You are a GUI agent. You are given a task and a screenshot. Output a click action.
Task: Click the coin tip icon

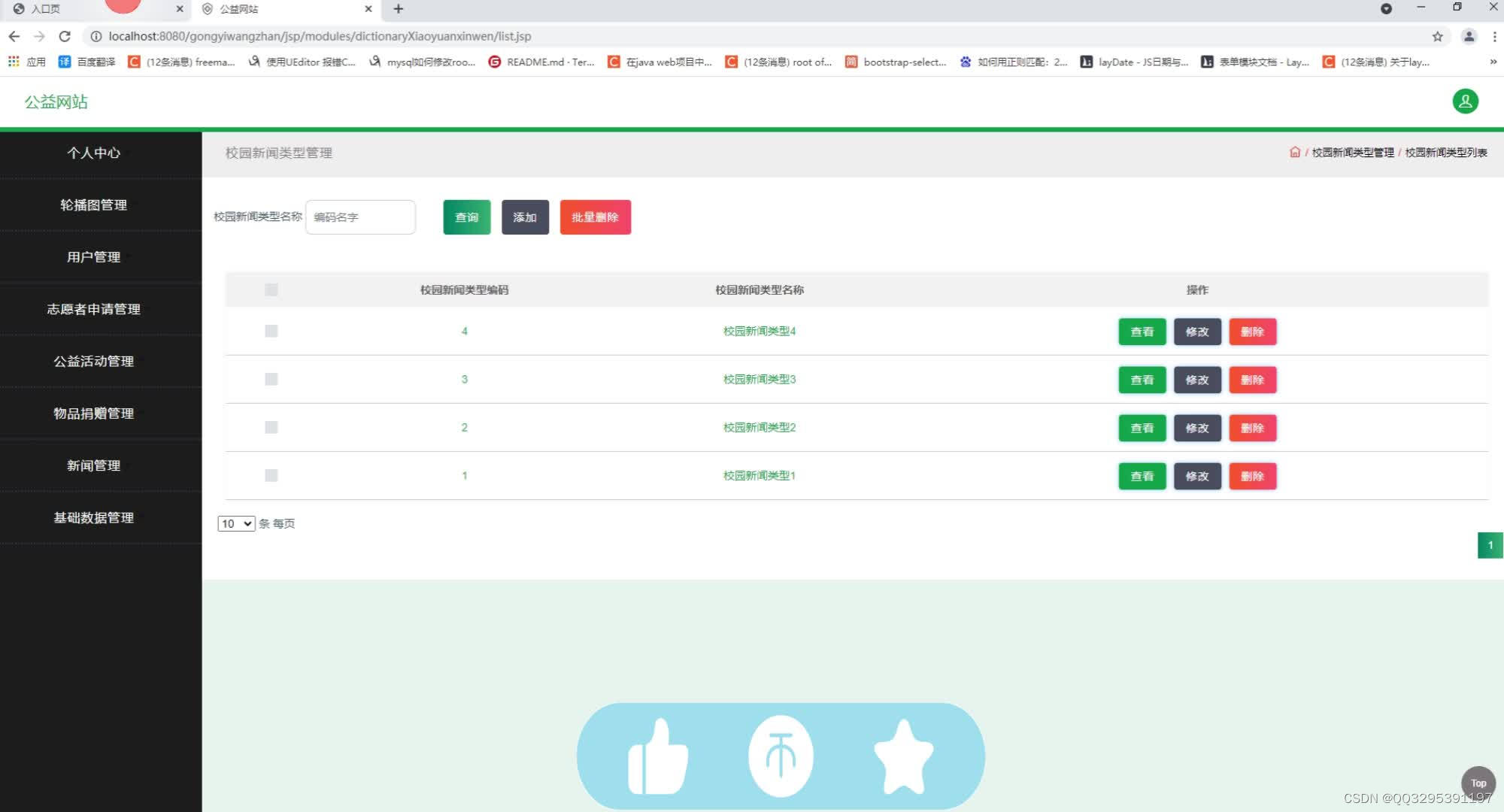coord(781,756)
